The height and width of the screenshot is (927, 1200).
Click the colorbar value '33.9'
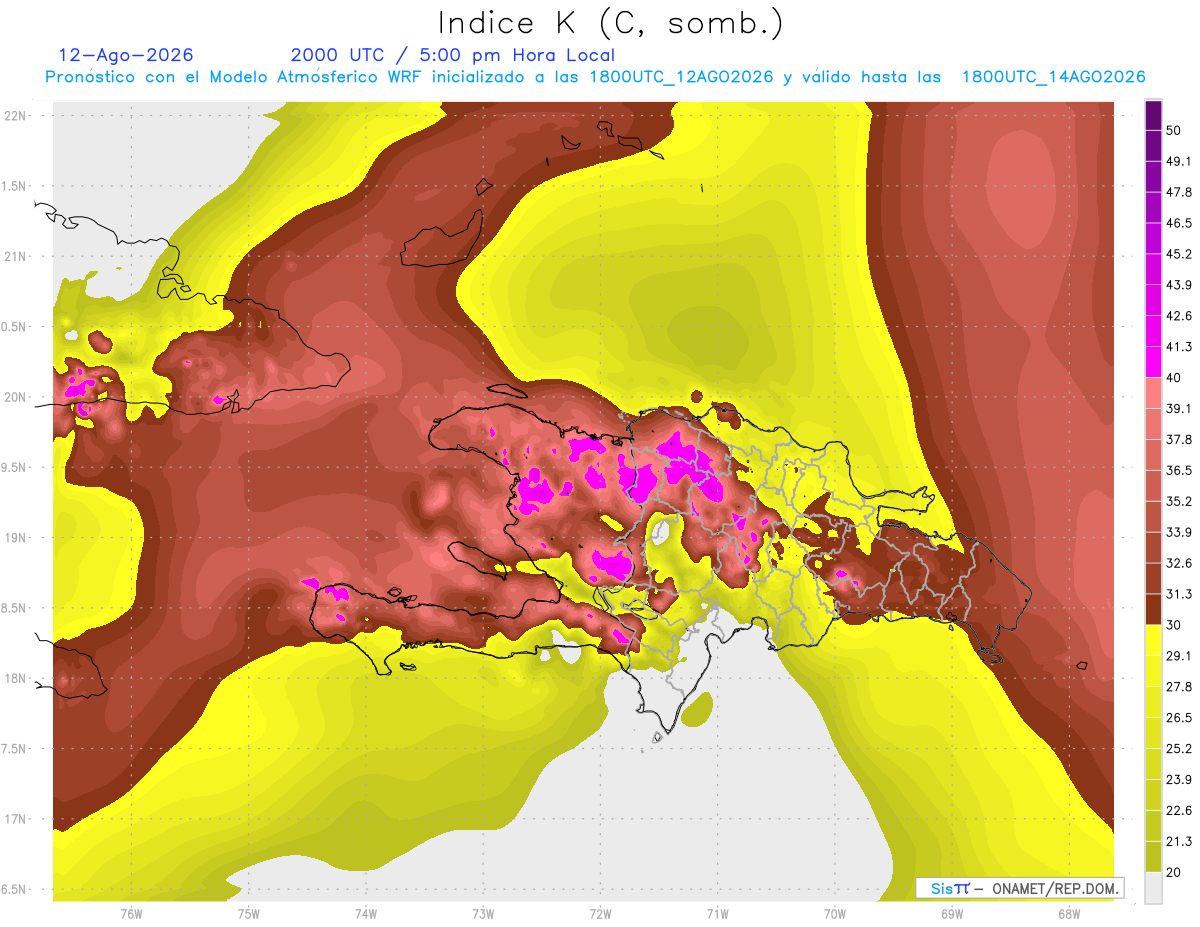coord(1179,532)
